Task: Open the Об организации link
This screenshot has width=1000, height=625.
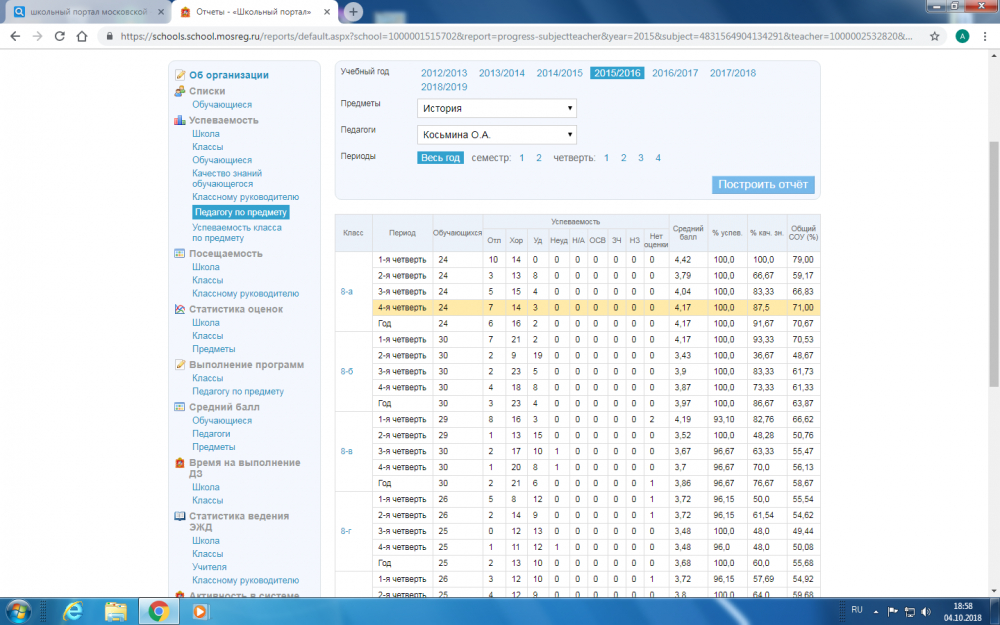Action: 229,75
